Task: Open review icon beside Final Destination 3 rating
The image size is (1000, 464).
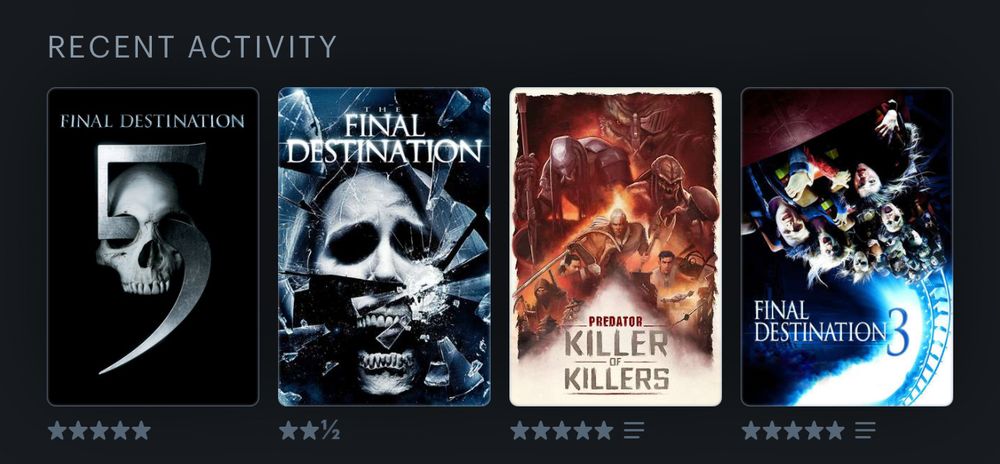Action: [865, 430]
